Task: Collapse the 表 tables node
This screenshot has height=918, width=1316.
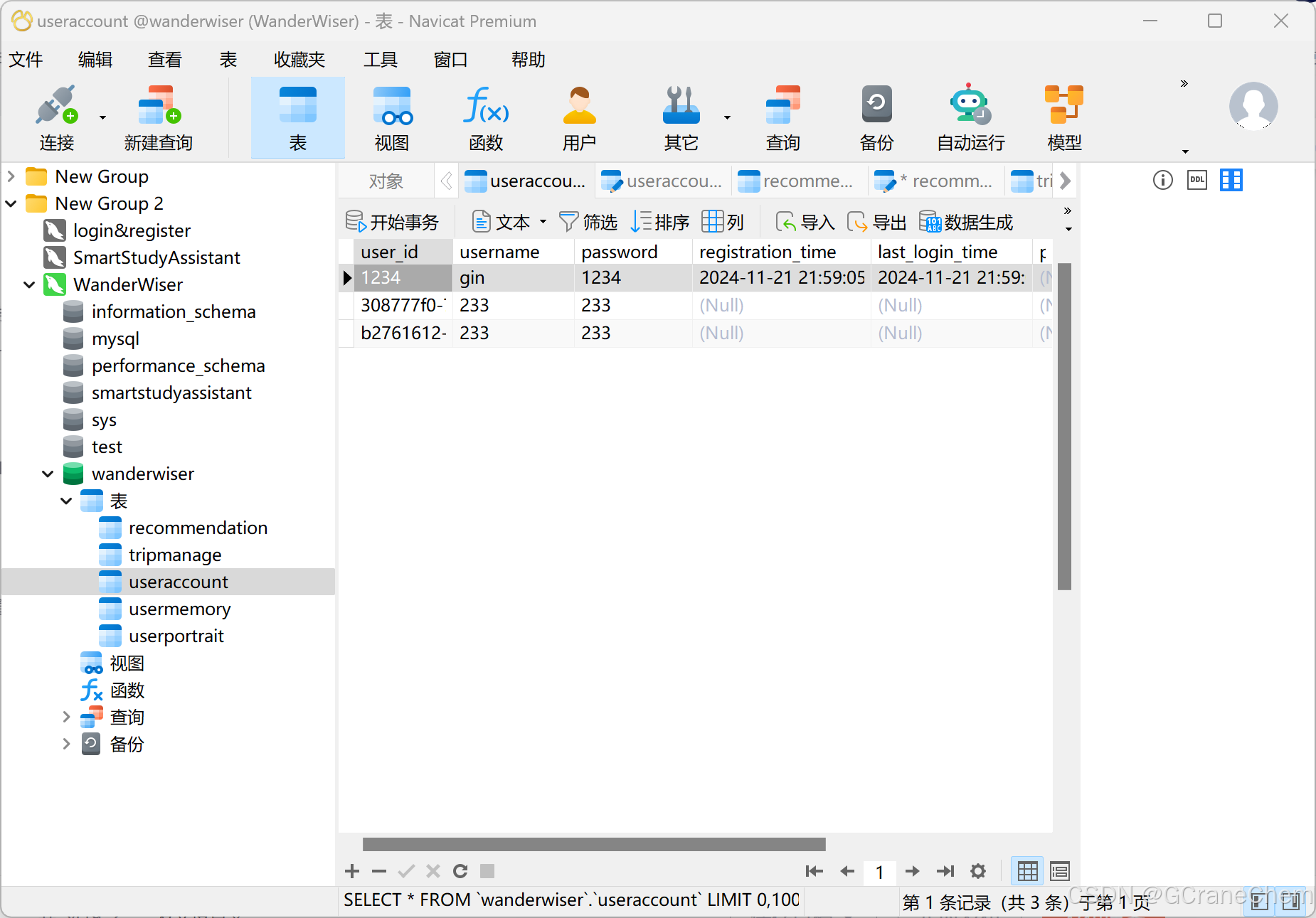Action: [66, 501]
